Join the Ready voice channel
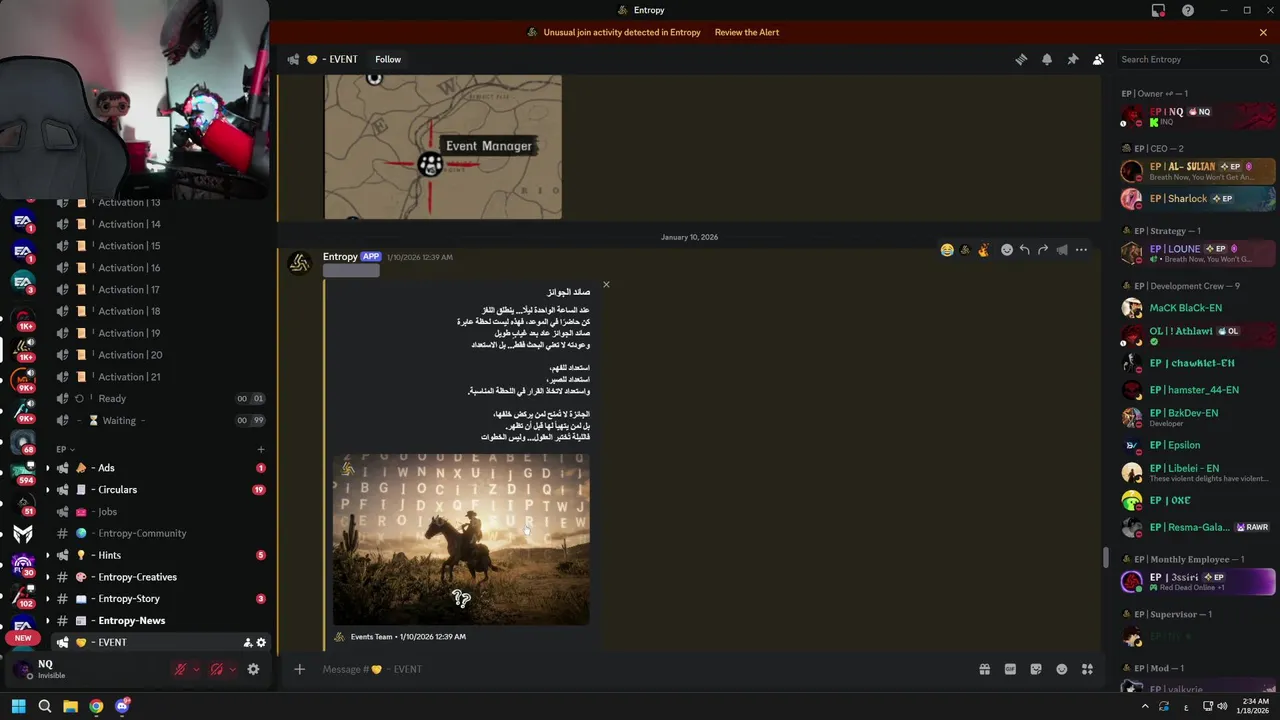1280x720 pixels. (160, 398)
